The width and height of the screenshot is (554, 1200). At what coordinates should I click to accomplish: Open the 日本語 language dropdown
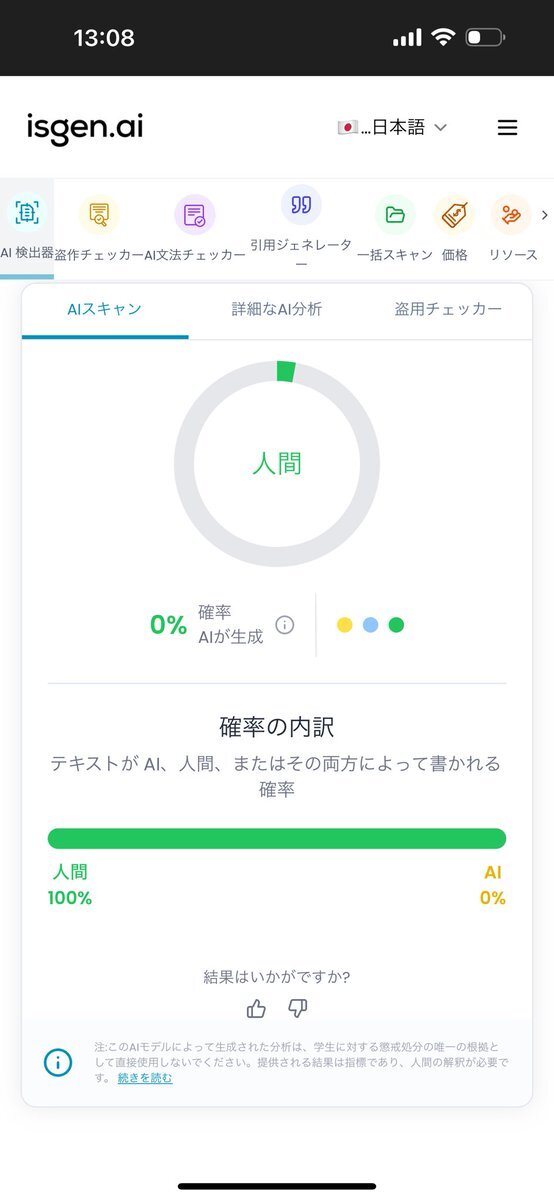(392, 127)
